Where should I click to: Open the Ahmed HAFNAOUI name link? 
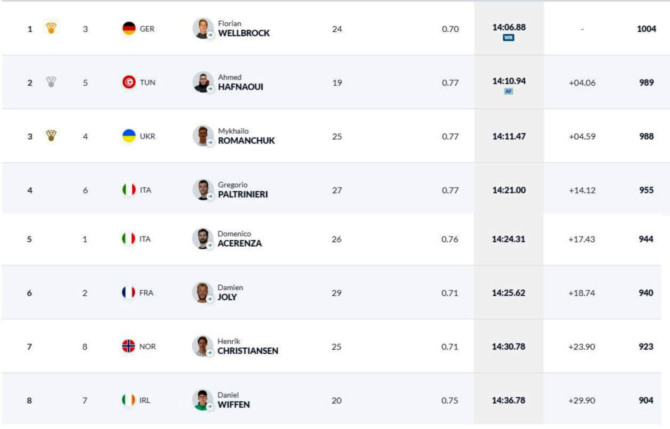(241, 82)
